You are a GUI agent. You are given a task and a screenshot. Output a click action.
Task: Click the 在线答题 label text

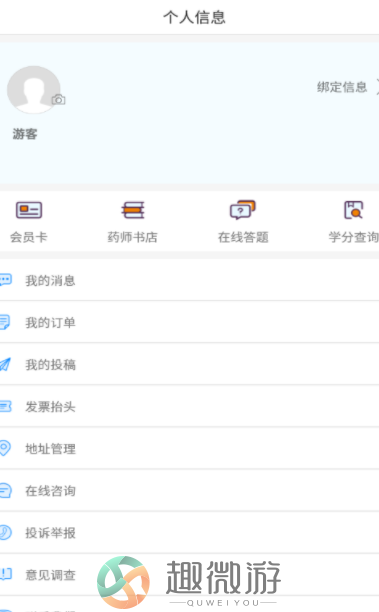click(243, 237)
